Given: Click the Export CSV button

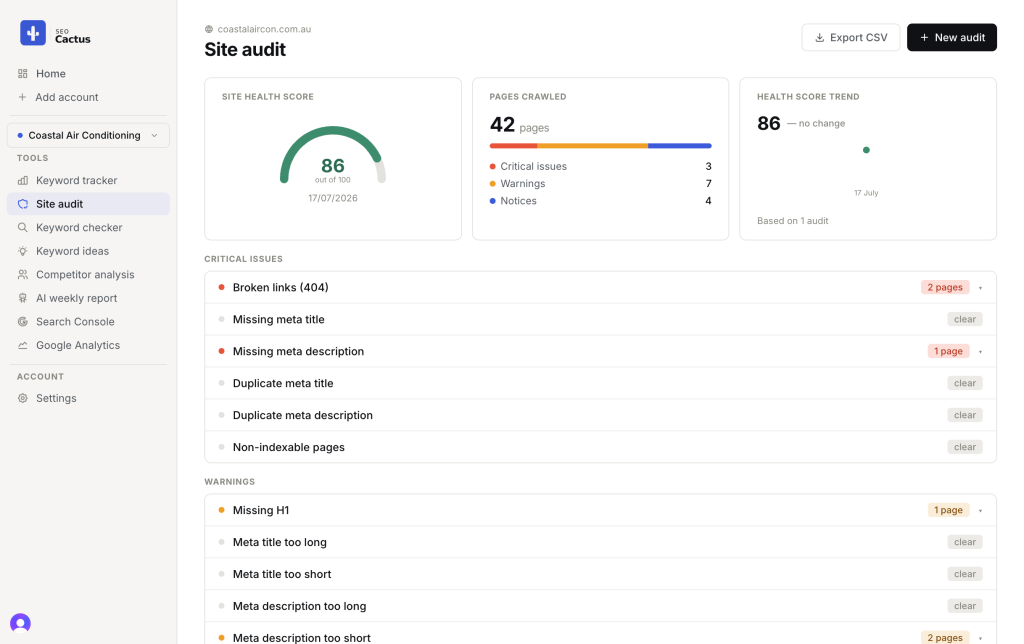Looking at the screenshot, I should click(x=851, y=37).
